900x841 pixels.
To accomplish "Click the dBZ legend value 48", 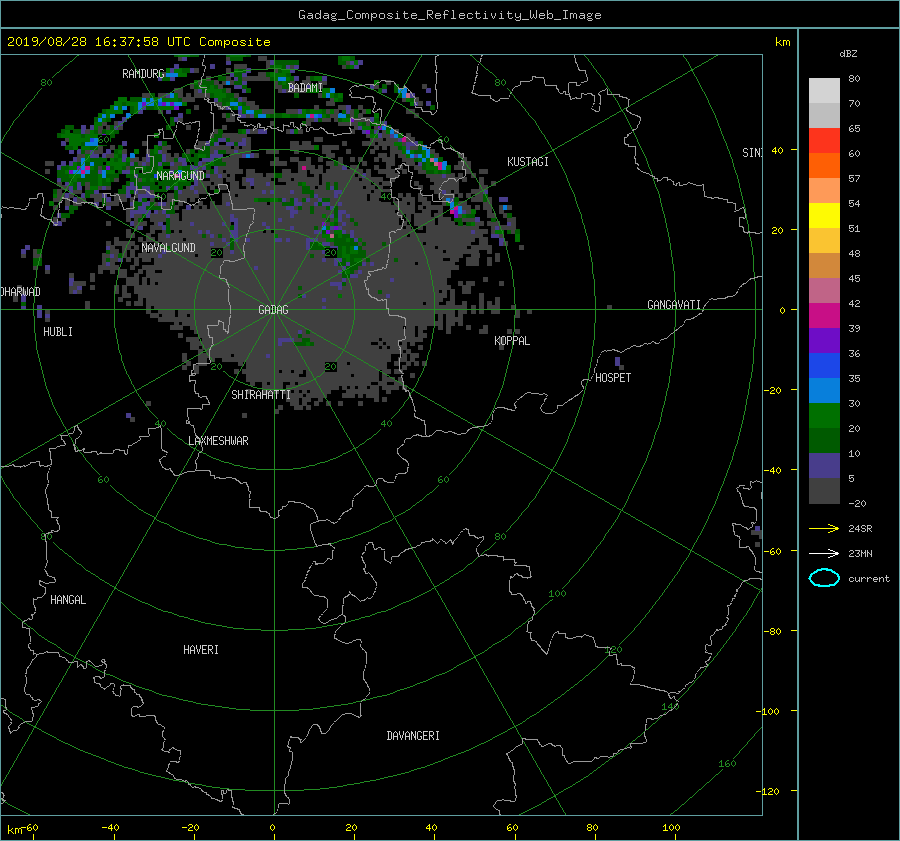I will point(854,254).
